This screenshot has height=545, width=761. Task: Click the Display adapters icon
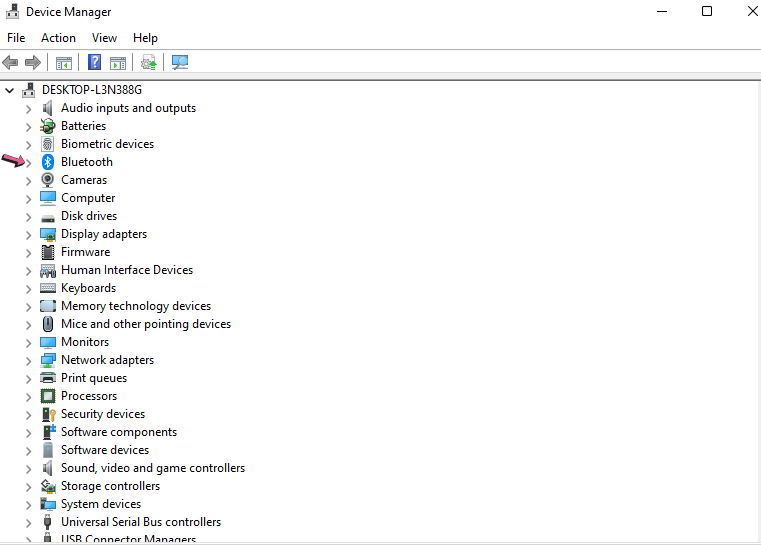48,234
